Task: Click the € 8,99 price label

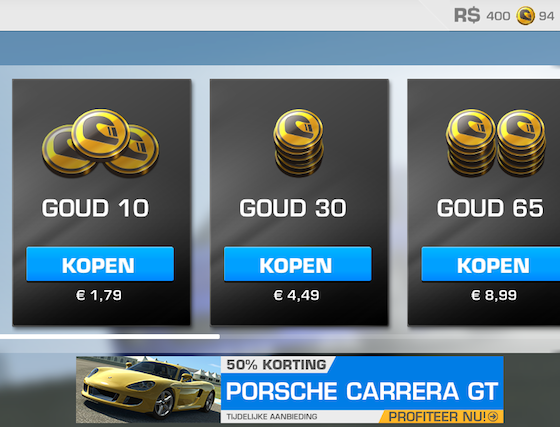Action: [494, 295]
